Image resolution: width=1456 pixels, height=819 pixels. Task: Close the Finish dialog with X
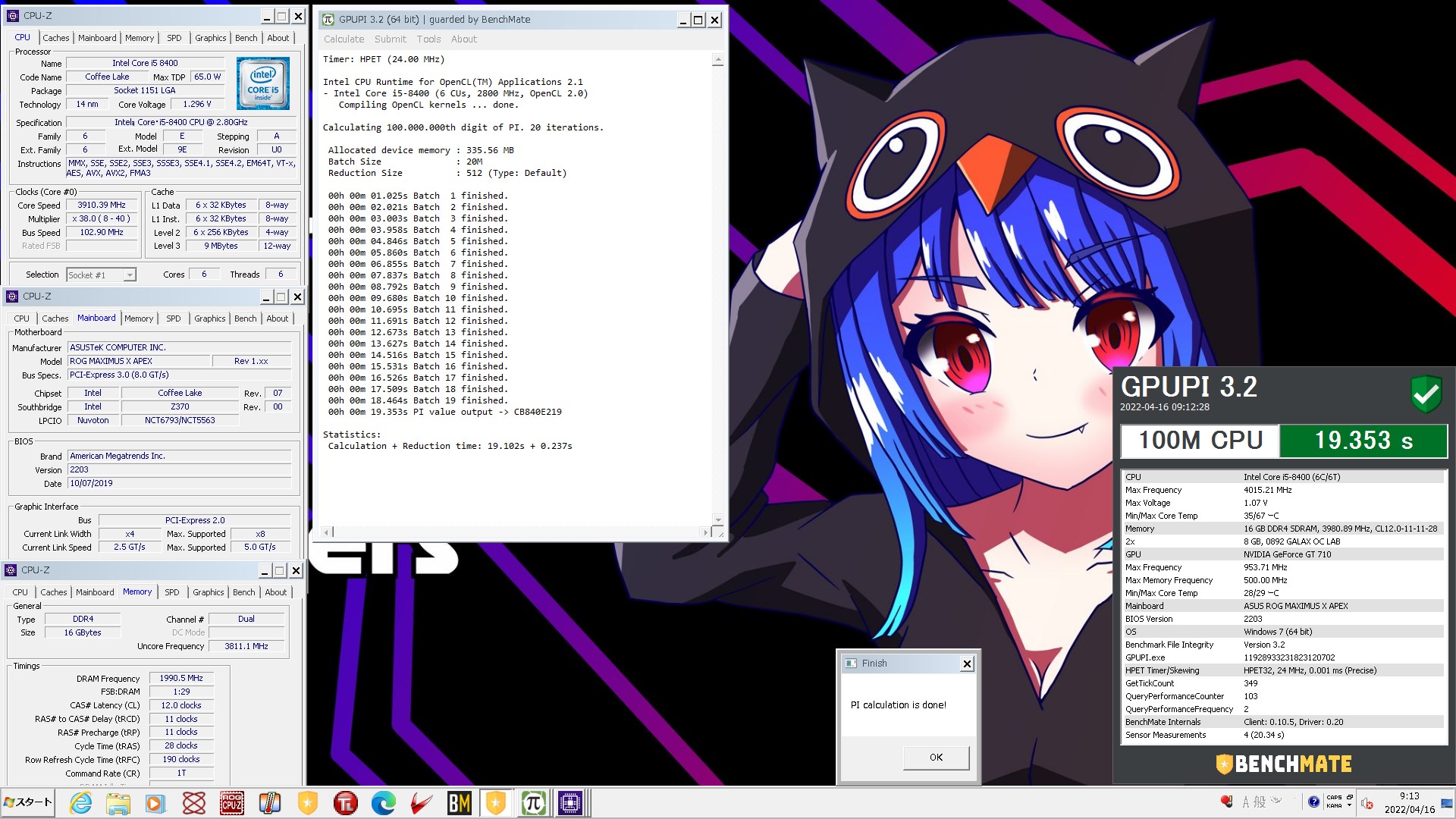click(967, 664)
